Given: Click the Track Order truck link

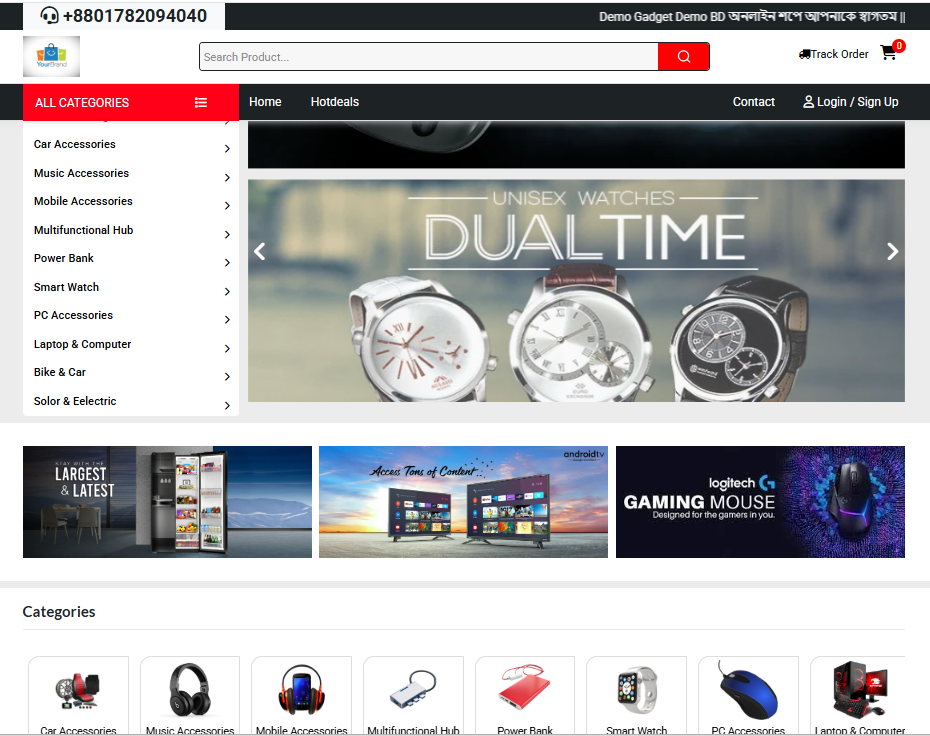Looking at the screenshot, I should [833, 54].
